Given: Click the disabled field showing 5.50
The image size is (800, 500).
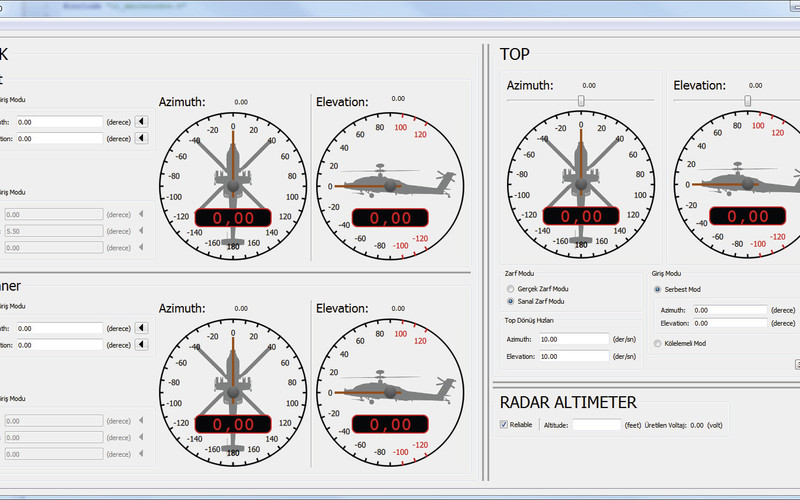Looking at the screenshot, I should (54, 231).
